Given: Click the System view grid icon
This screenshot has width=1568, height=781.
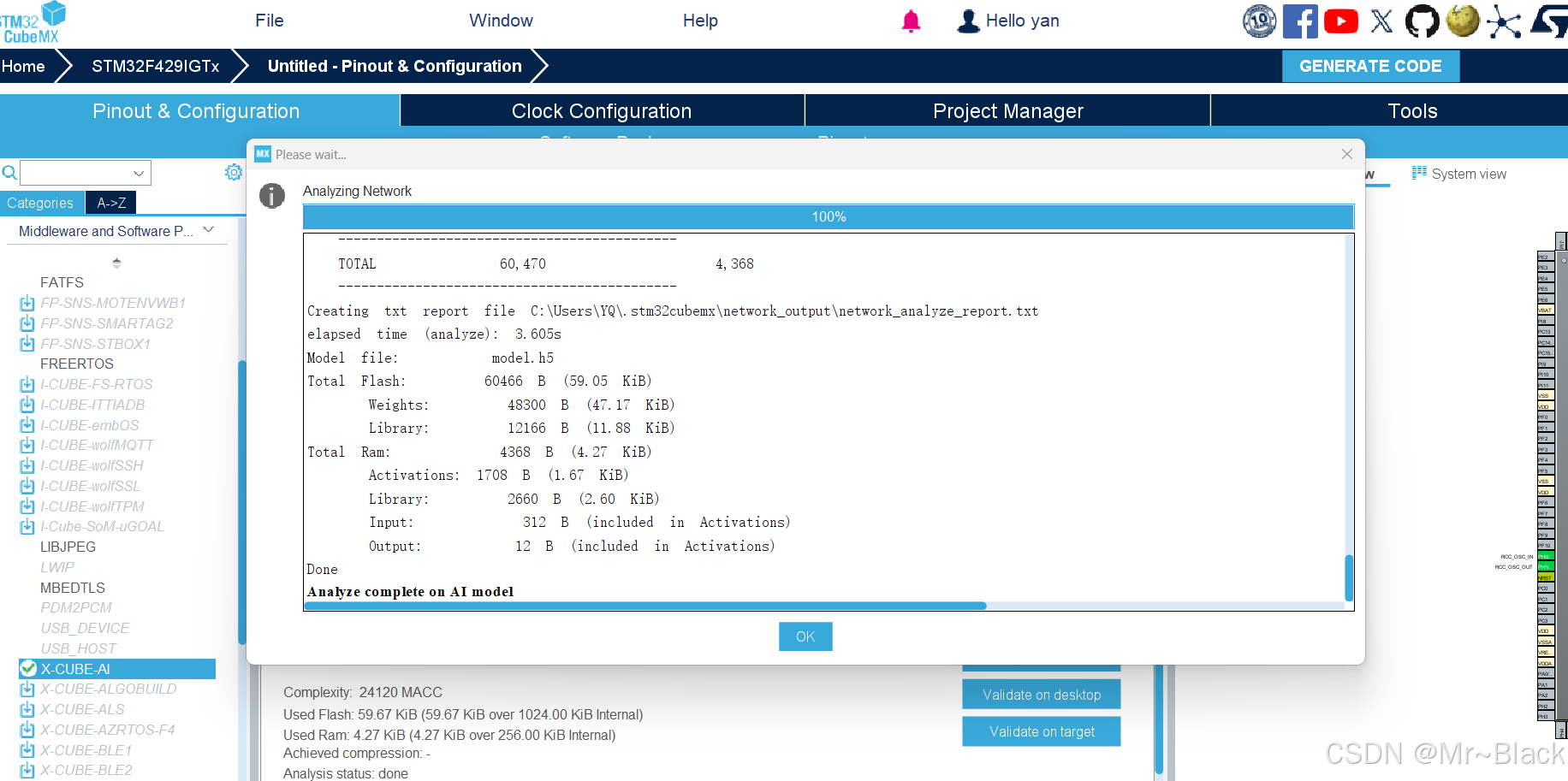Looking at the screenshot, I should coord(1419,173).
